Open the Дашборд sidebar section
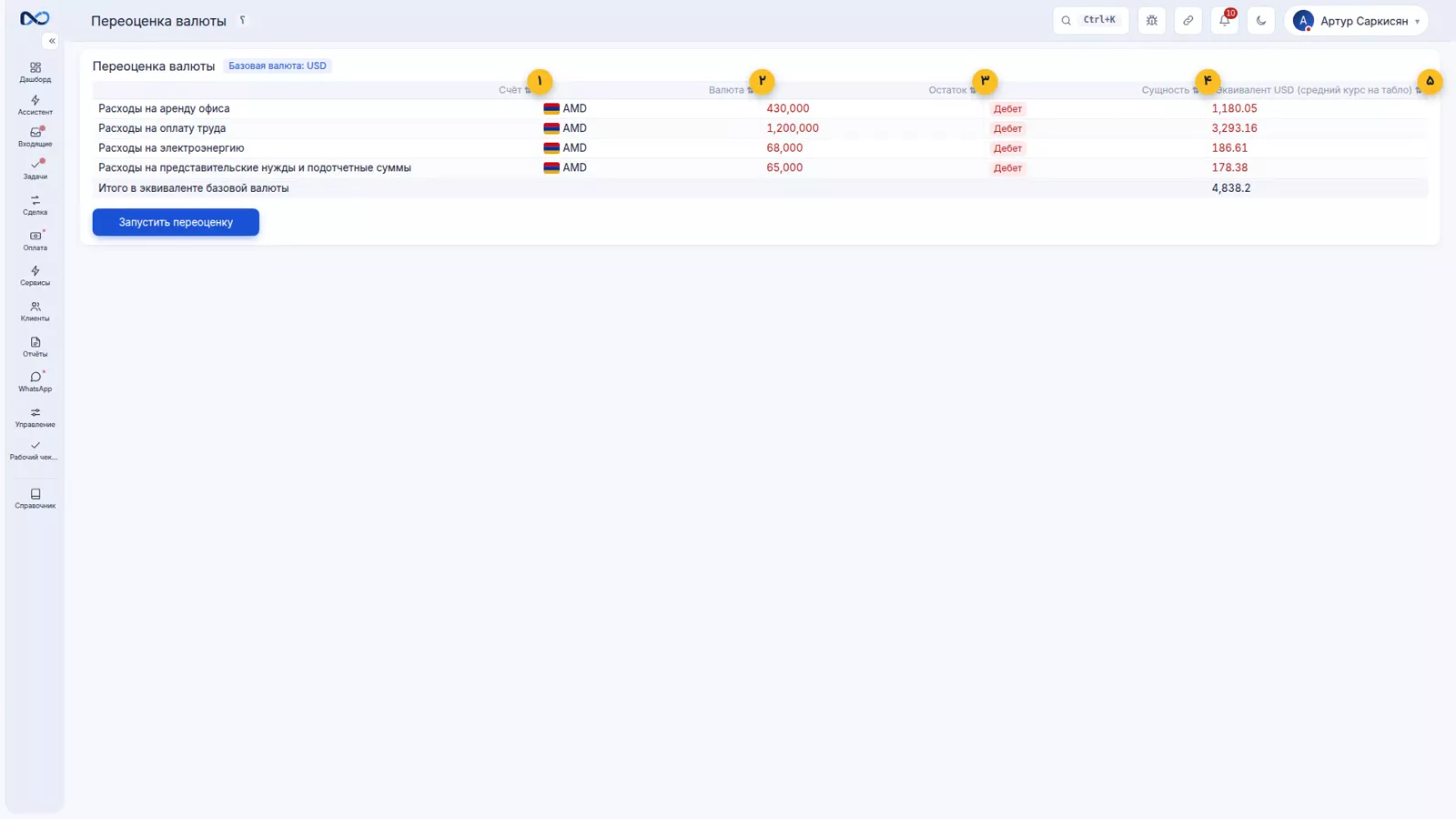Screen dimensions: 1456x819 [x=35, y=72]
